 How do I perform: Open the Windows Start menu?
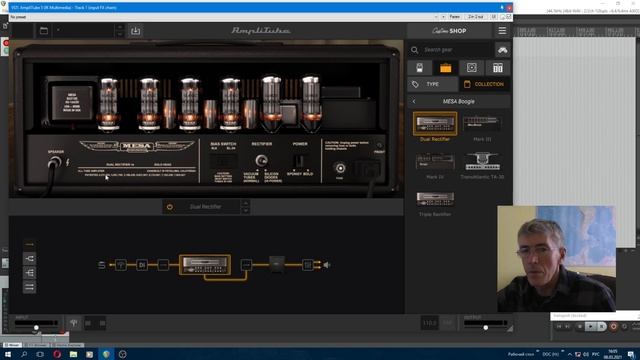[8, 354]
